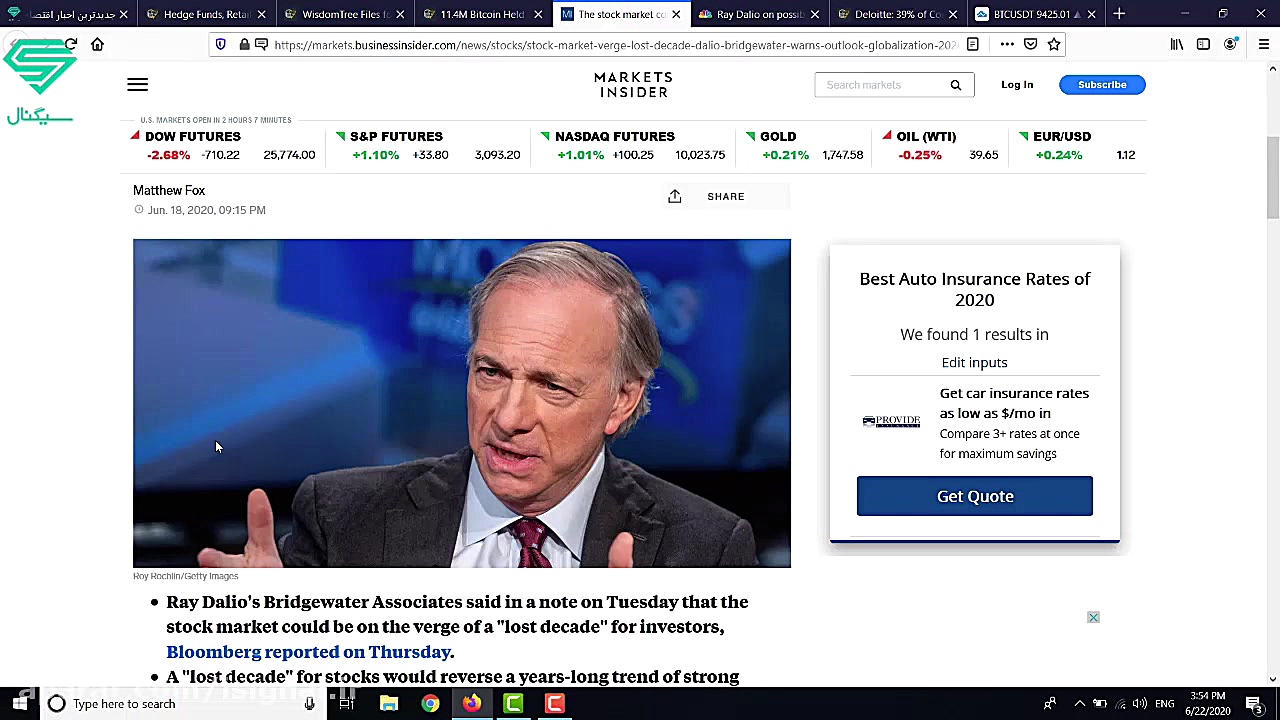Focus the Search markets input field
The height and width of the screenshot is (720, 1280).
(x=880, y=85)
